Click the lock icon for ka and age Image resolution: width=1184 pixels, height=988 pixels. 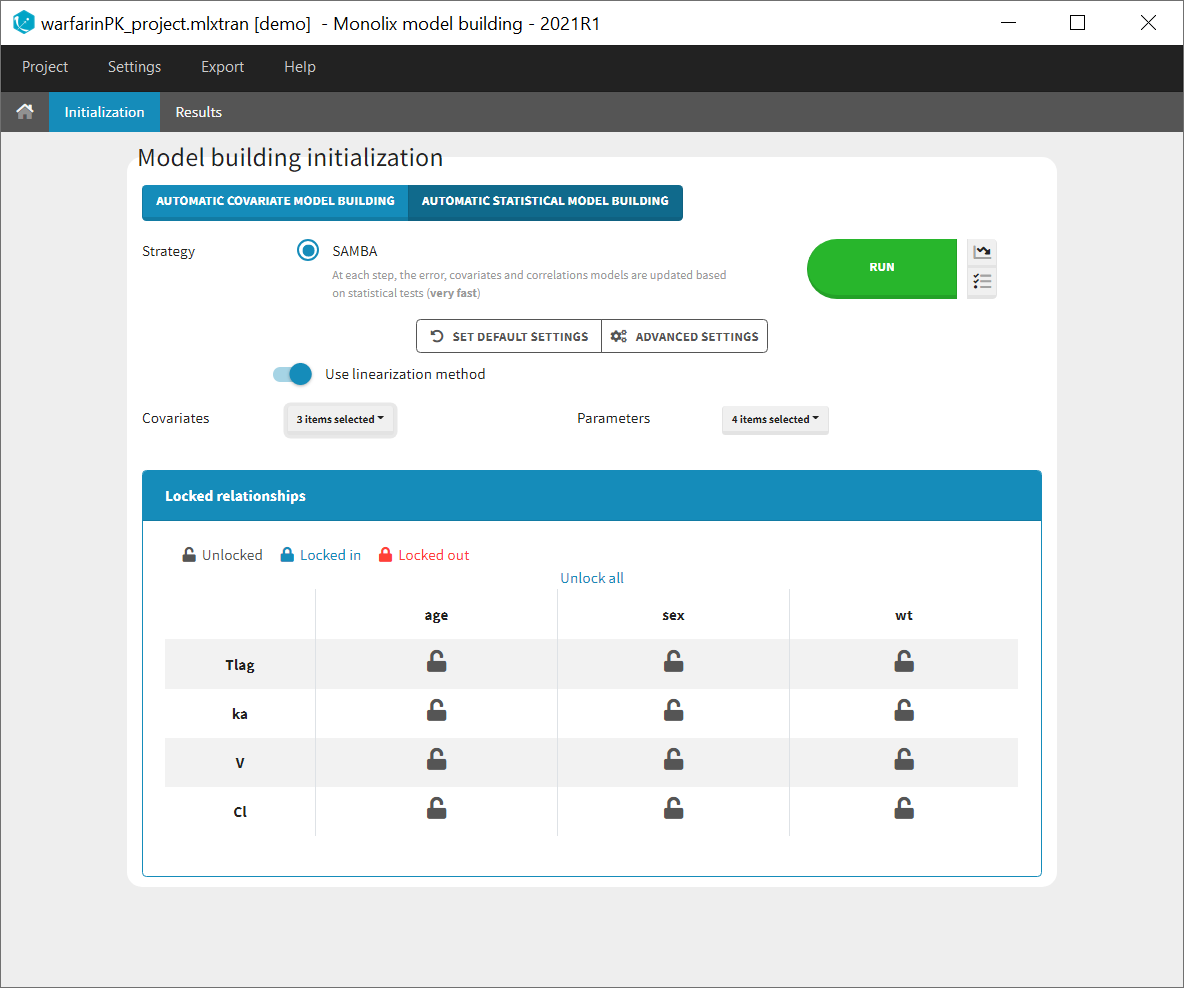tap(436, 710)
